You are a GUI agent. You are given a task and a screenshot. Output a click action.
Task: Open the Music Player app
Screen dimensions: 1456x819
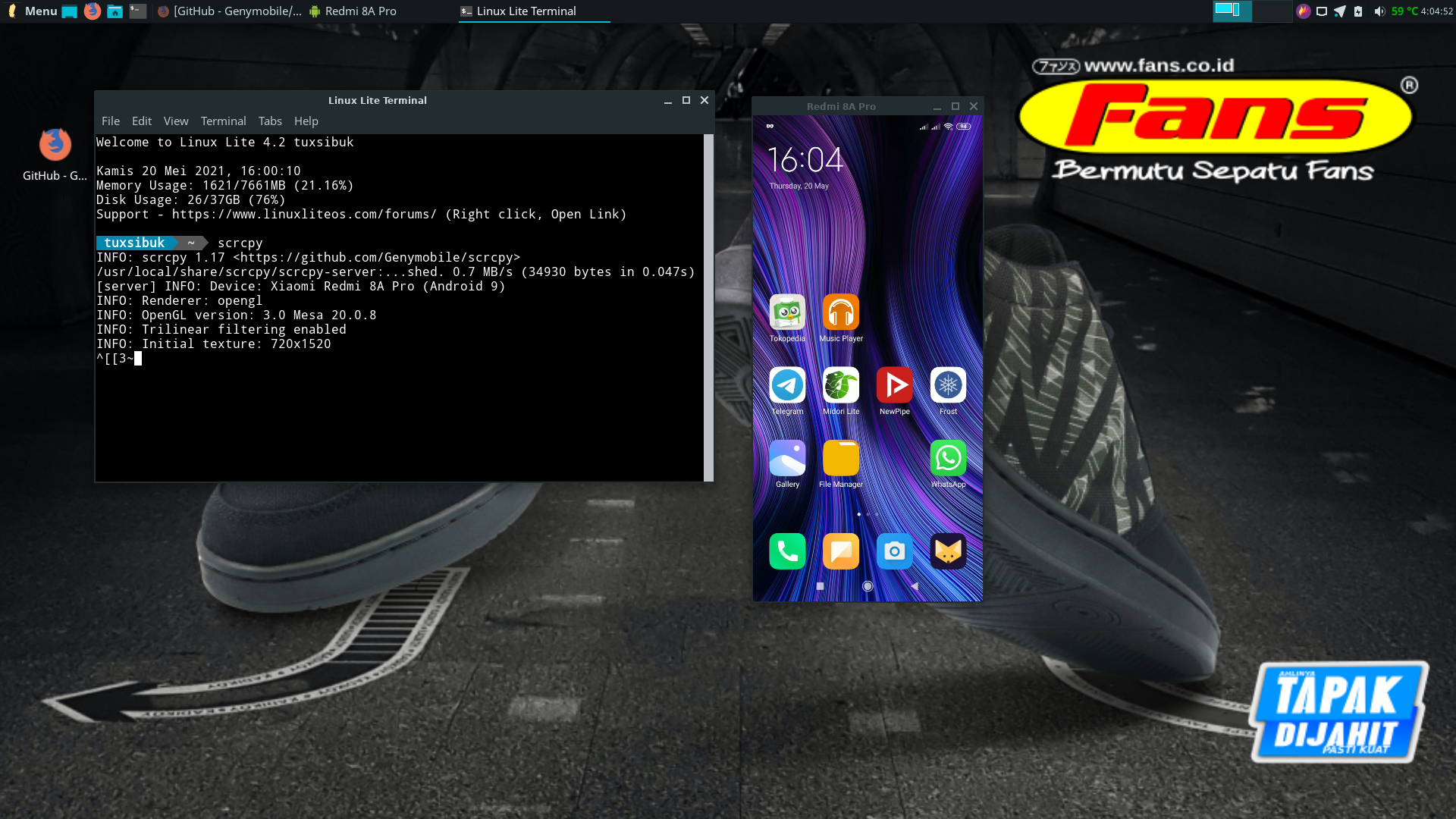point(840,312)
